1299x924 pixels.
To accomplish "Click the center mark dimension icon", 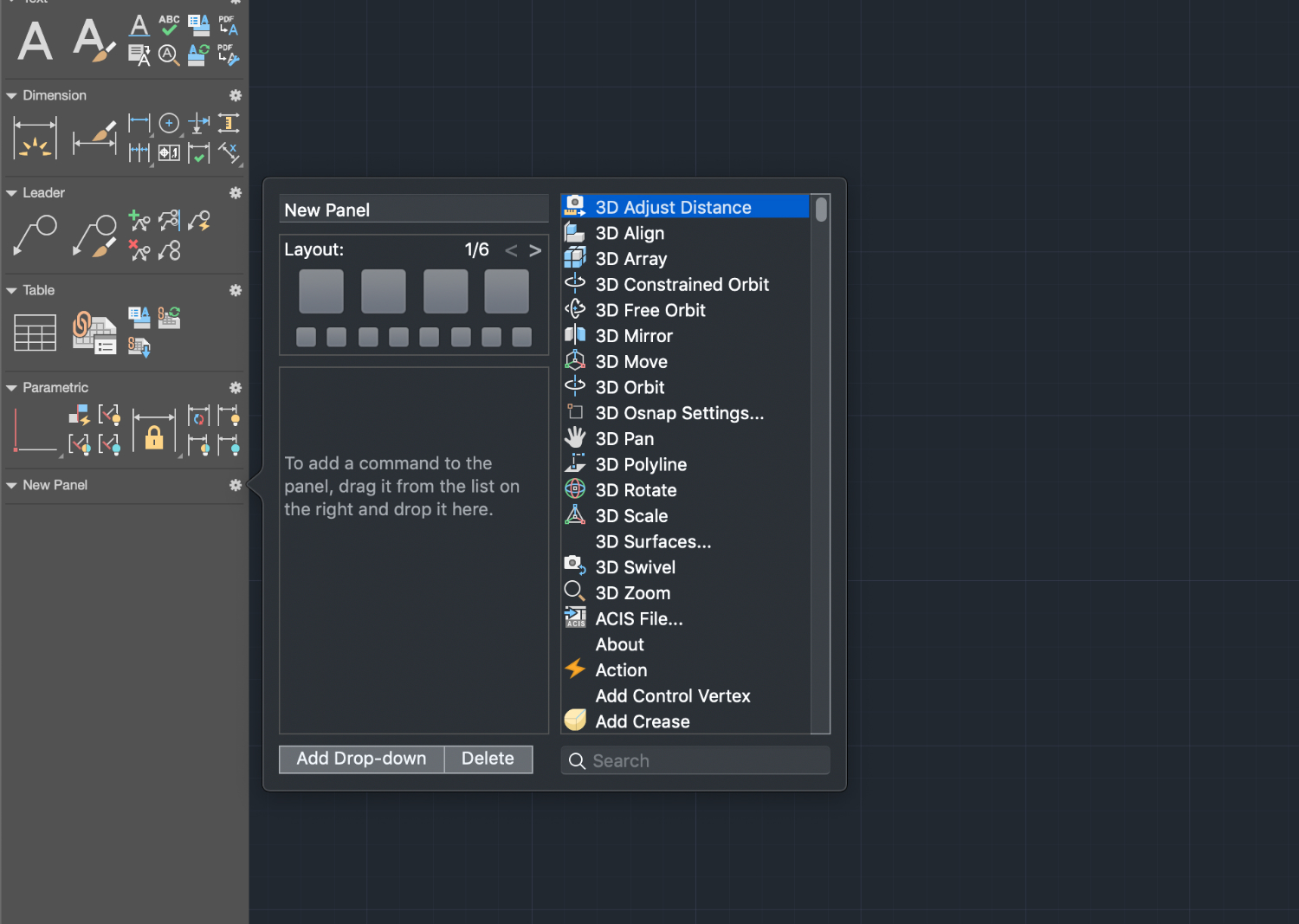I will [170, 123].
